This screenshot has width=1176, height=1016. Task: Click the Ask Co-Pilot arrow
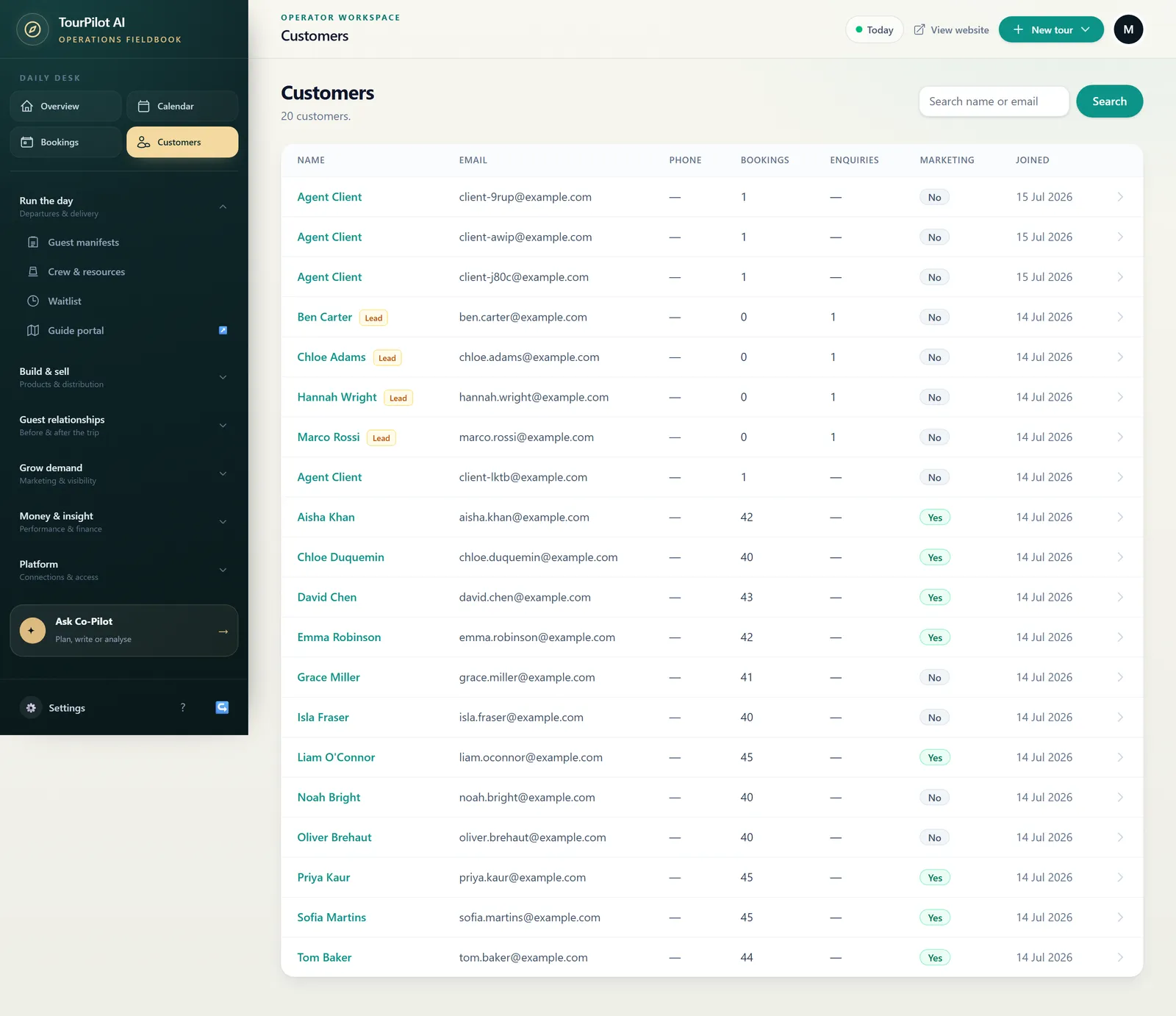click(x=223, y=631)
